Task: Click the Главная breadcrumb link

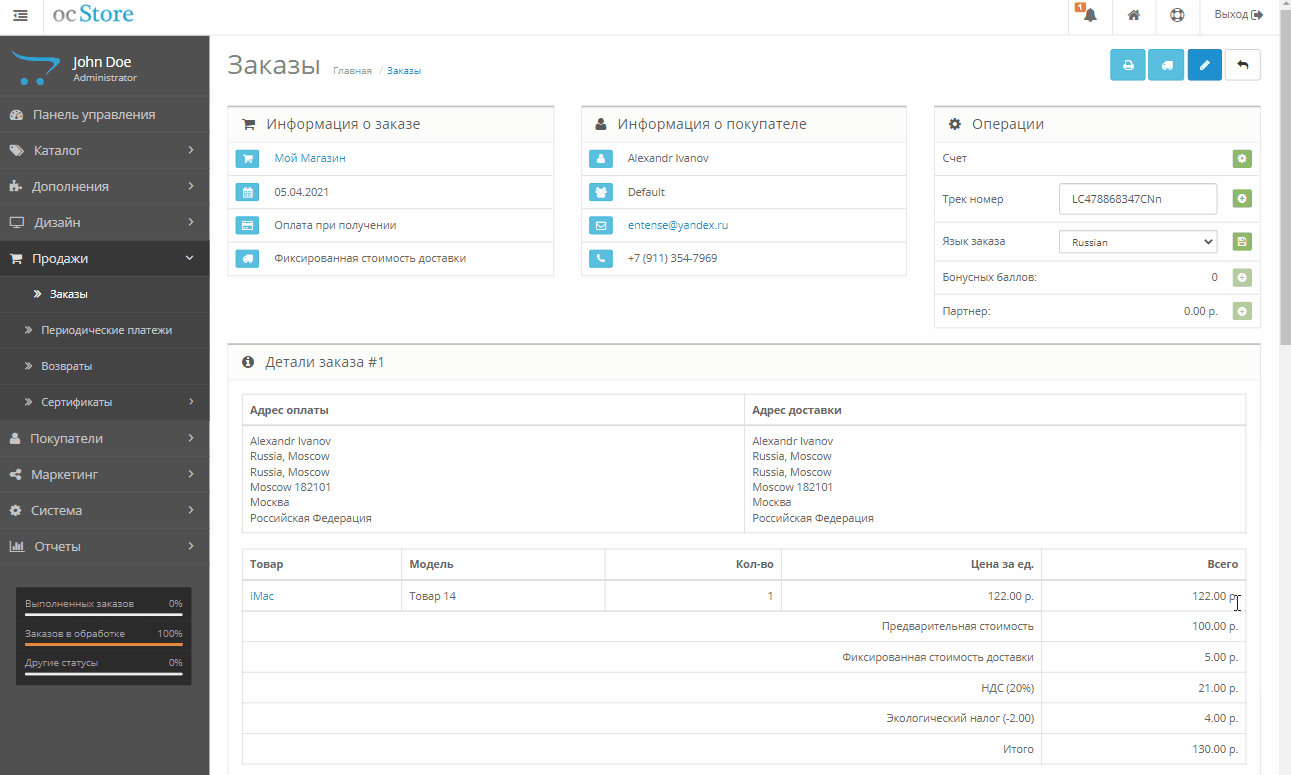Action: click(x=352, y=71)
